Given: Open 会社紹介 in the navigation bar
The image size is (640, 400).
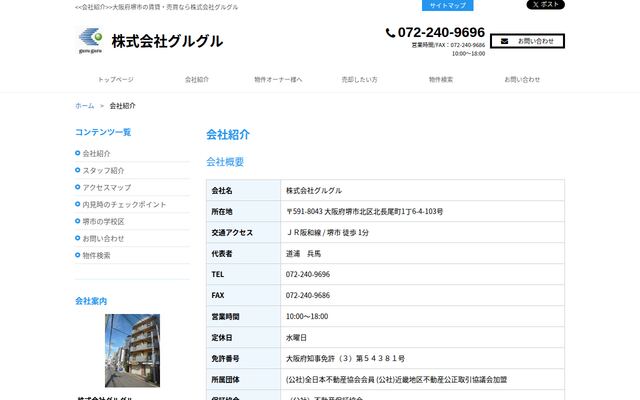Looking at the screenshot, I should tap(197, 80).
